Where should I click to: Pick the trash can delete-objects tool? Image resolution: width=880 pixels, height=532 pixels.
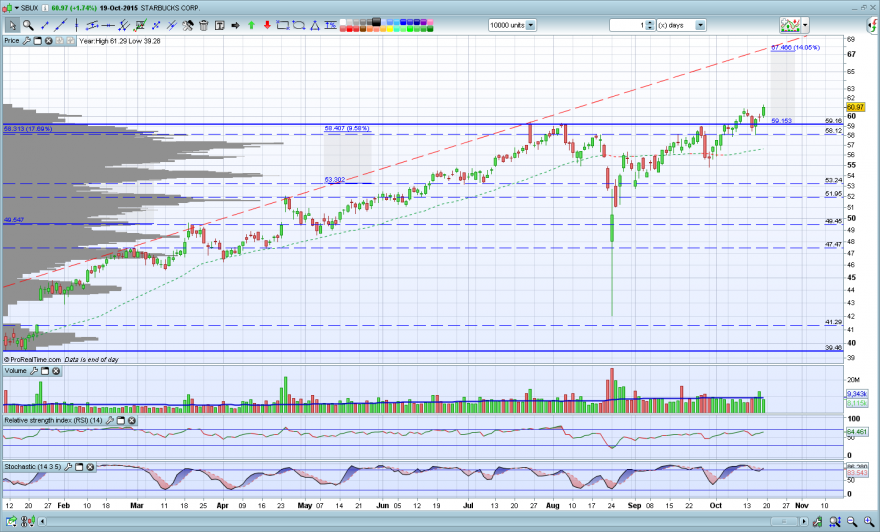click(204, 25)
